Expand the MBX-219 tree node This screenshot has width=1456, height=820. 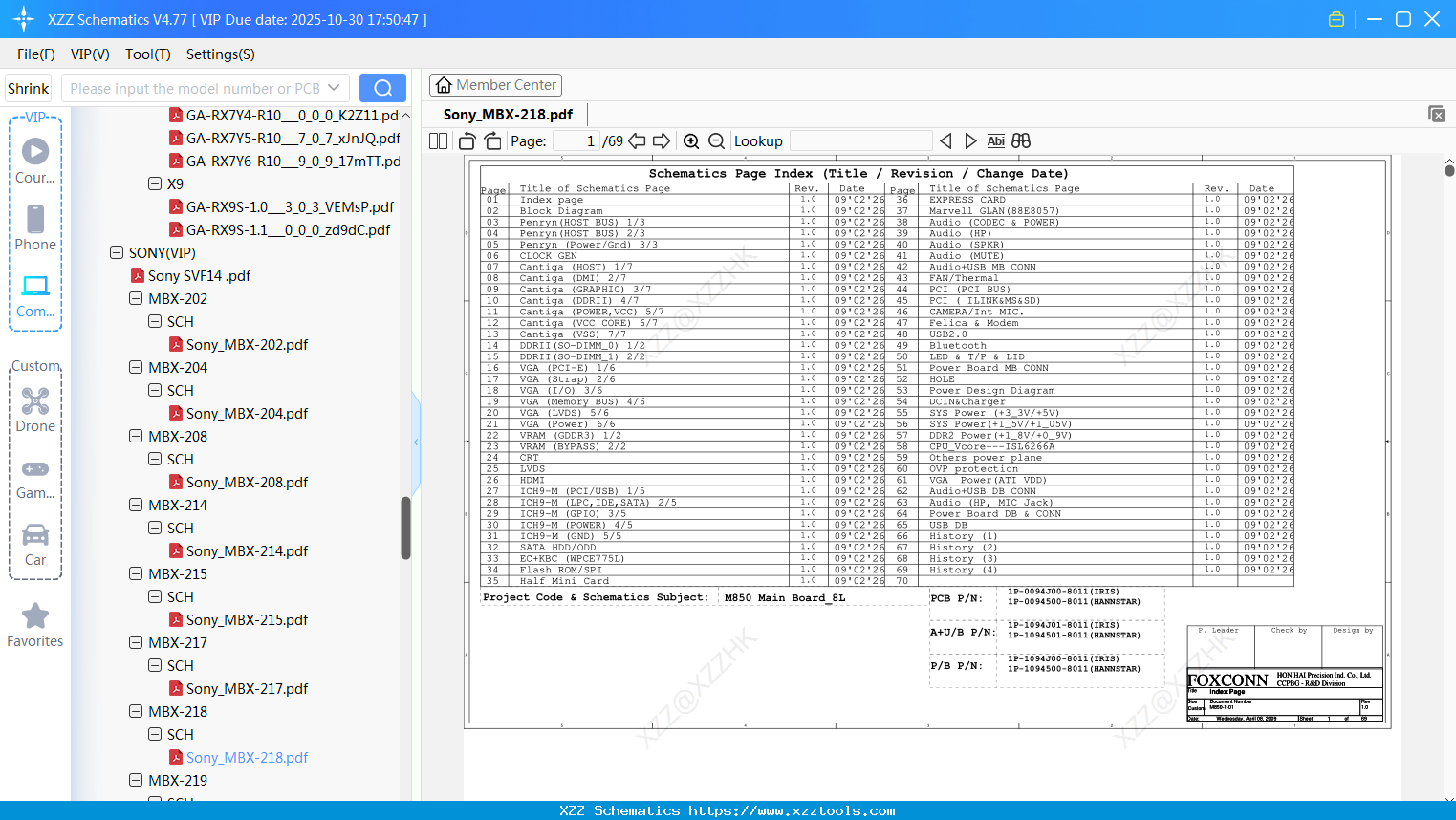coord(136,780)
